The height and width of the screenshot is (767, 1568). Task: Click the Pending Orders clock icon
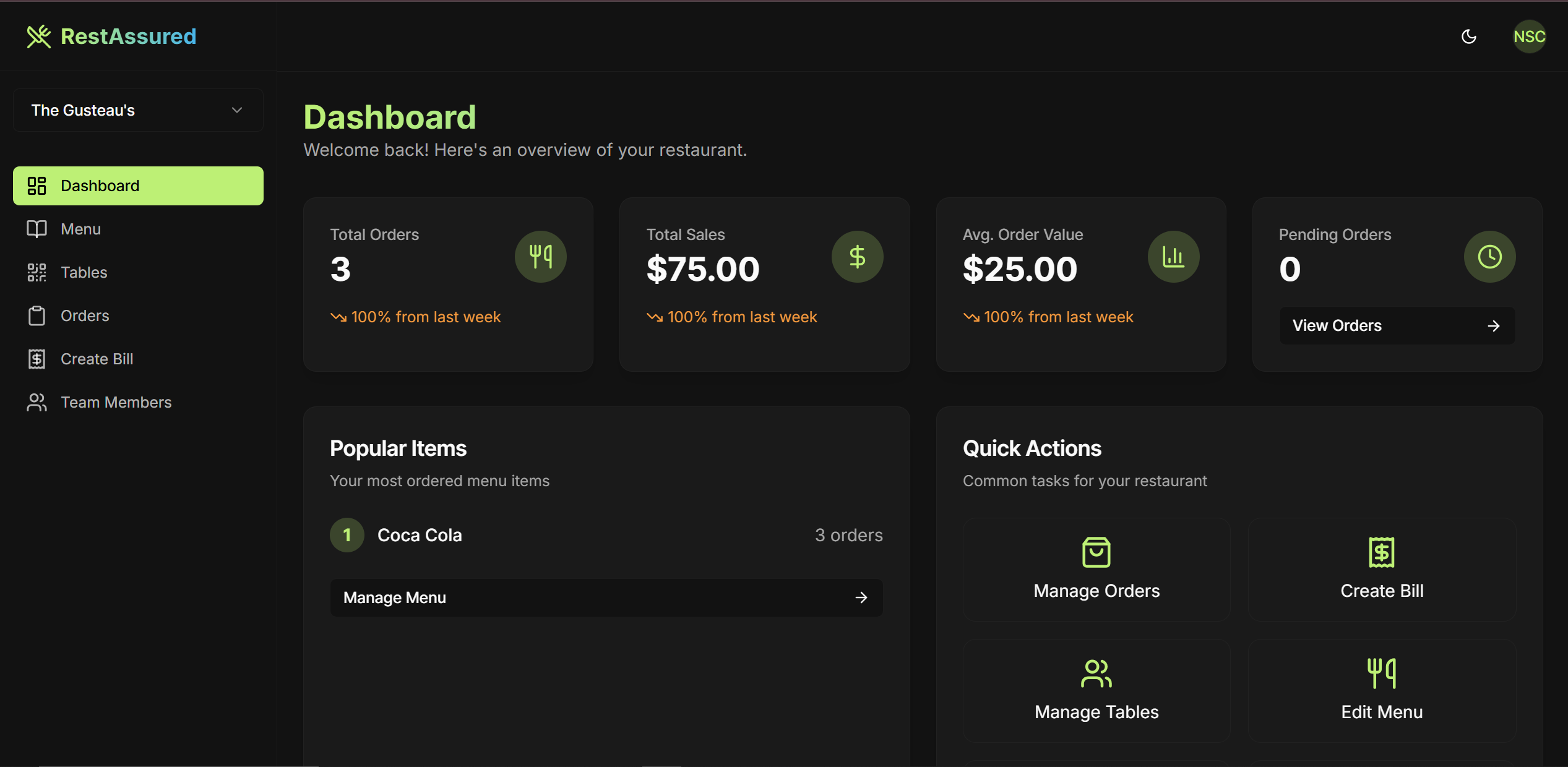[x=1489, y=257]
